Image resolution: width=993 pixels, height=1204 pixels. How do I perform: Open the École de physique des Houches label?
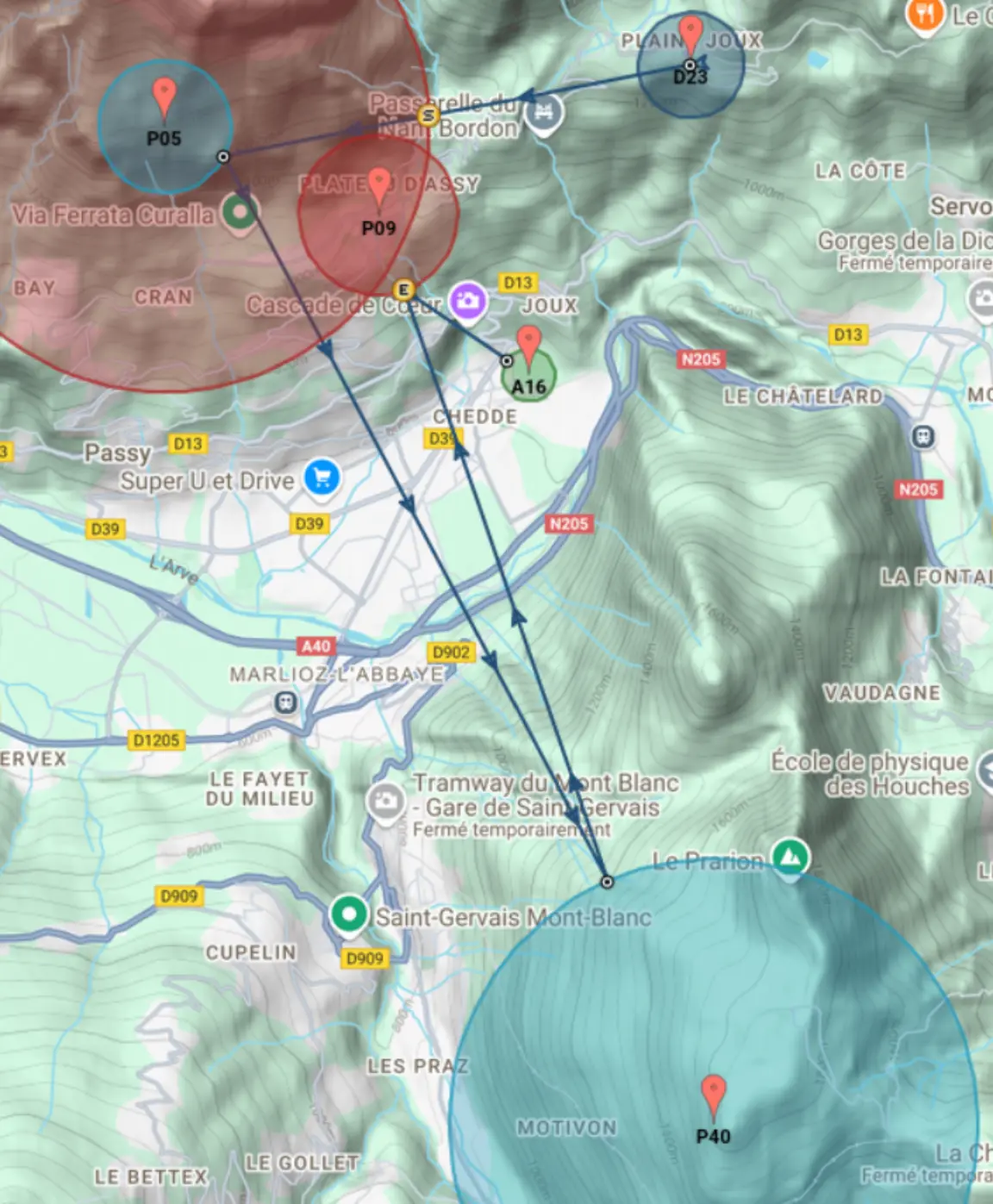(x=871, y=774)
